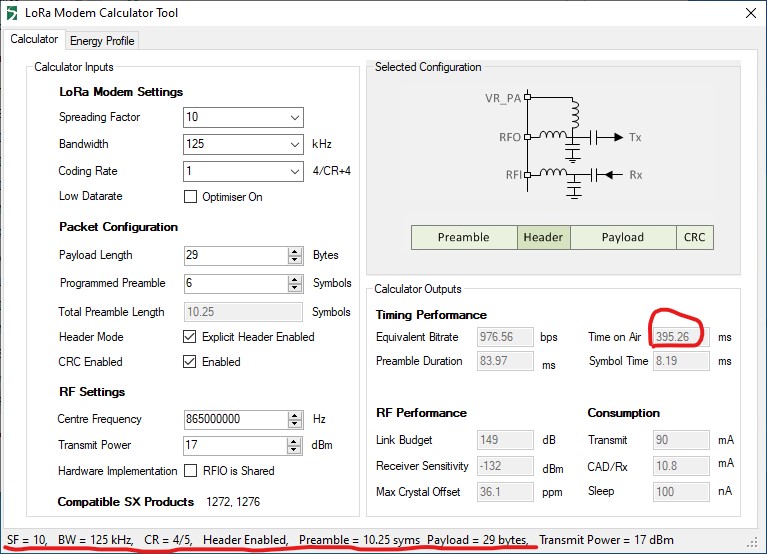Click the RFO label in diagram

click(x=510, y=137)
